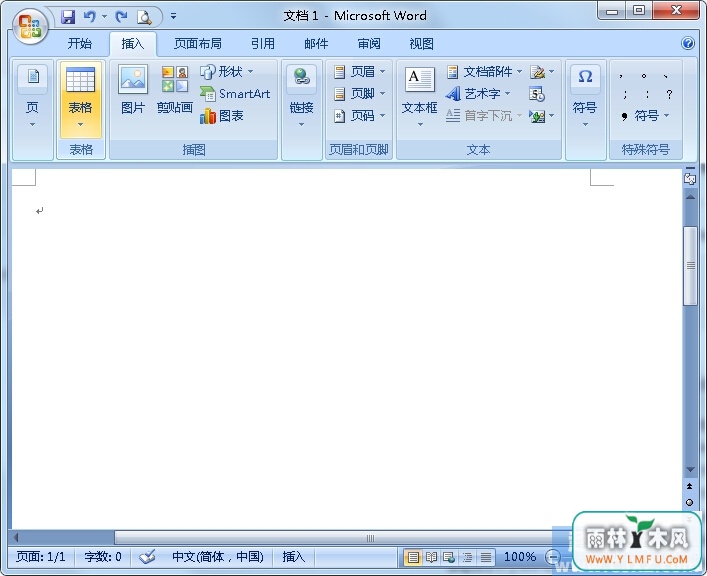Open the select browse object button

pyautogui.click(x=689, y=502)
